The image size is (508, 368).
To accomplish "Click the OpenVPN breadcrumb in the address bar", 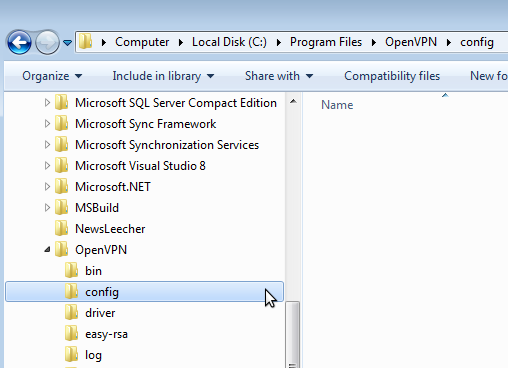I will [x=411, y=42].
